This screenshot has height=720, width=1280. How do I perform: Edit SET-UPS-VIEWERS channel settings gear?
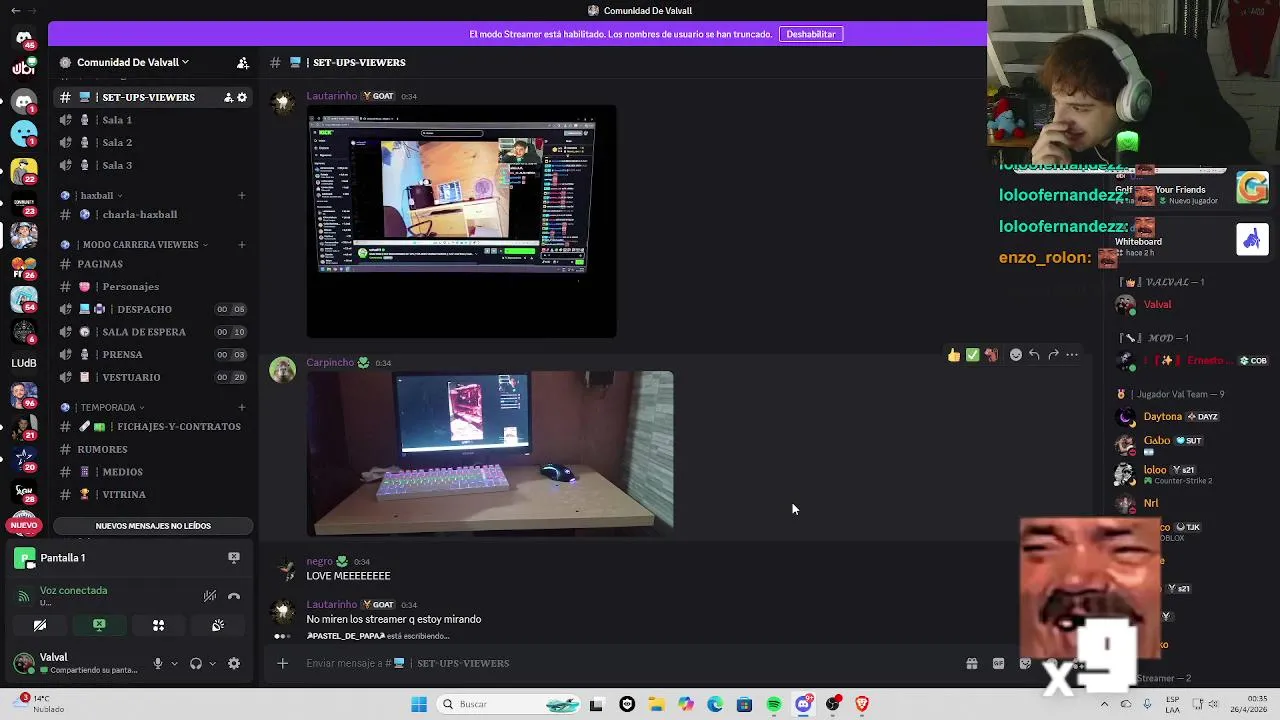pyautogui.click(x=241, y=97)
